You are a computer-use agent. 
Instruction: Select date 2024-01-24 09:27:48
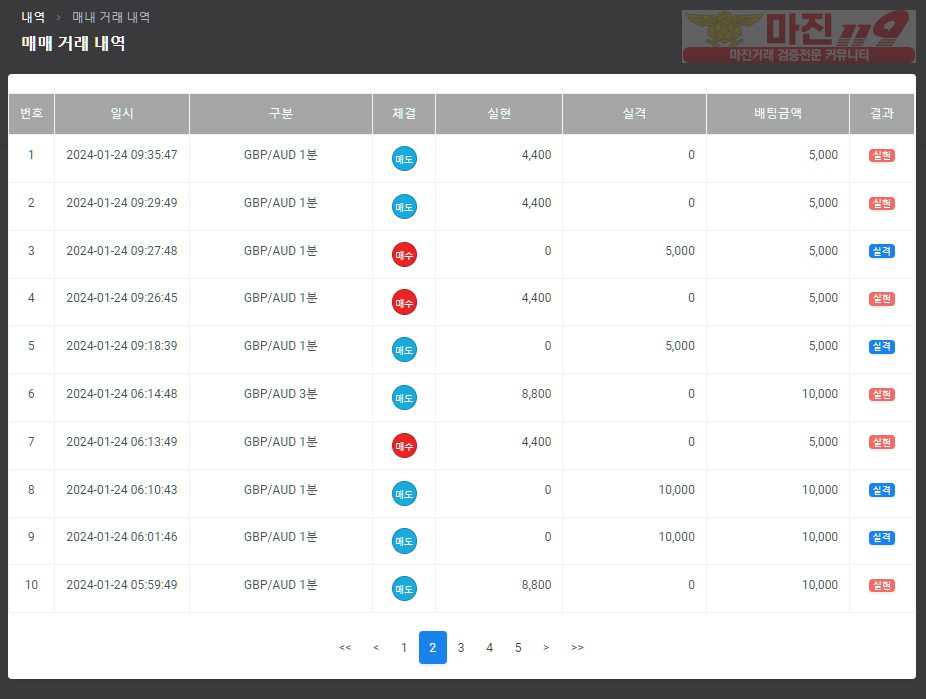(122, 251)
